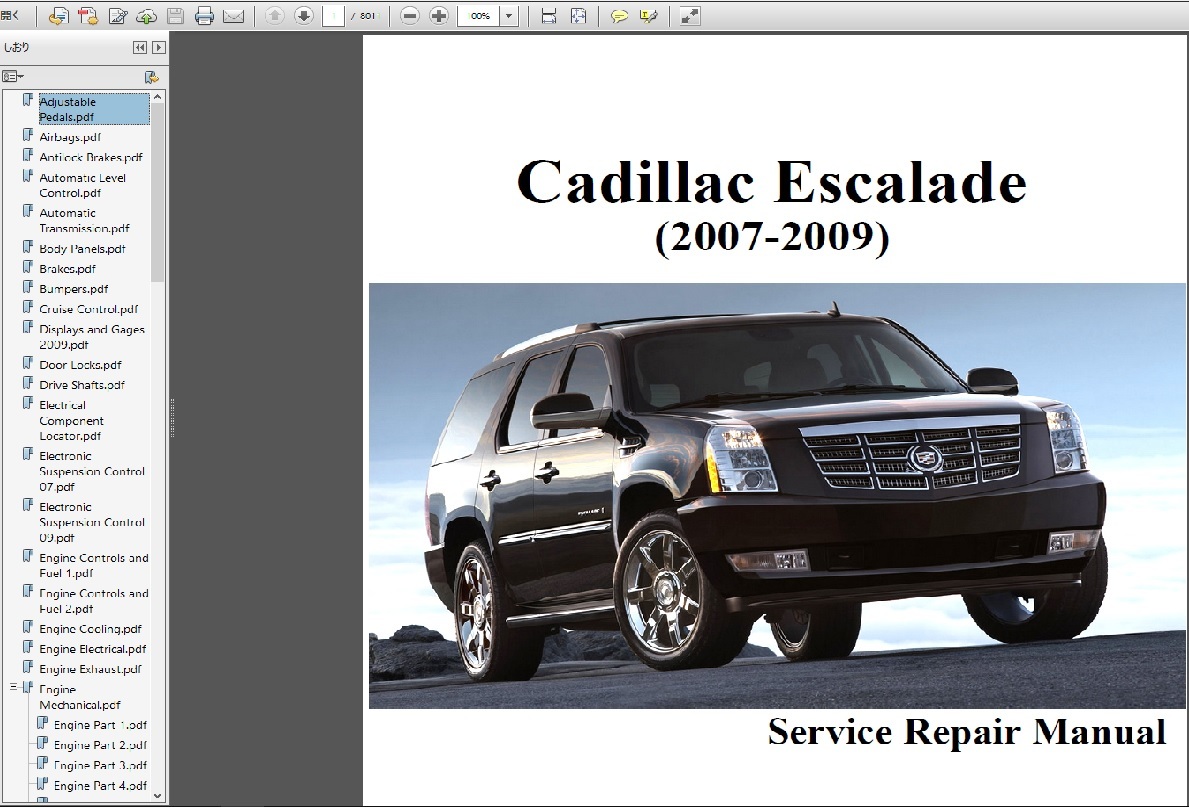Collapse the bookmarks panel with double-arrow
This screenshot has height=807, width=1189.
coord(140,47)
